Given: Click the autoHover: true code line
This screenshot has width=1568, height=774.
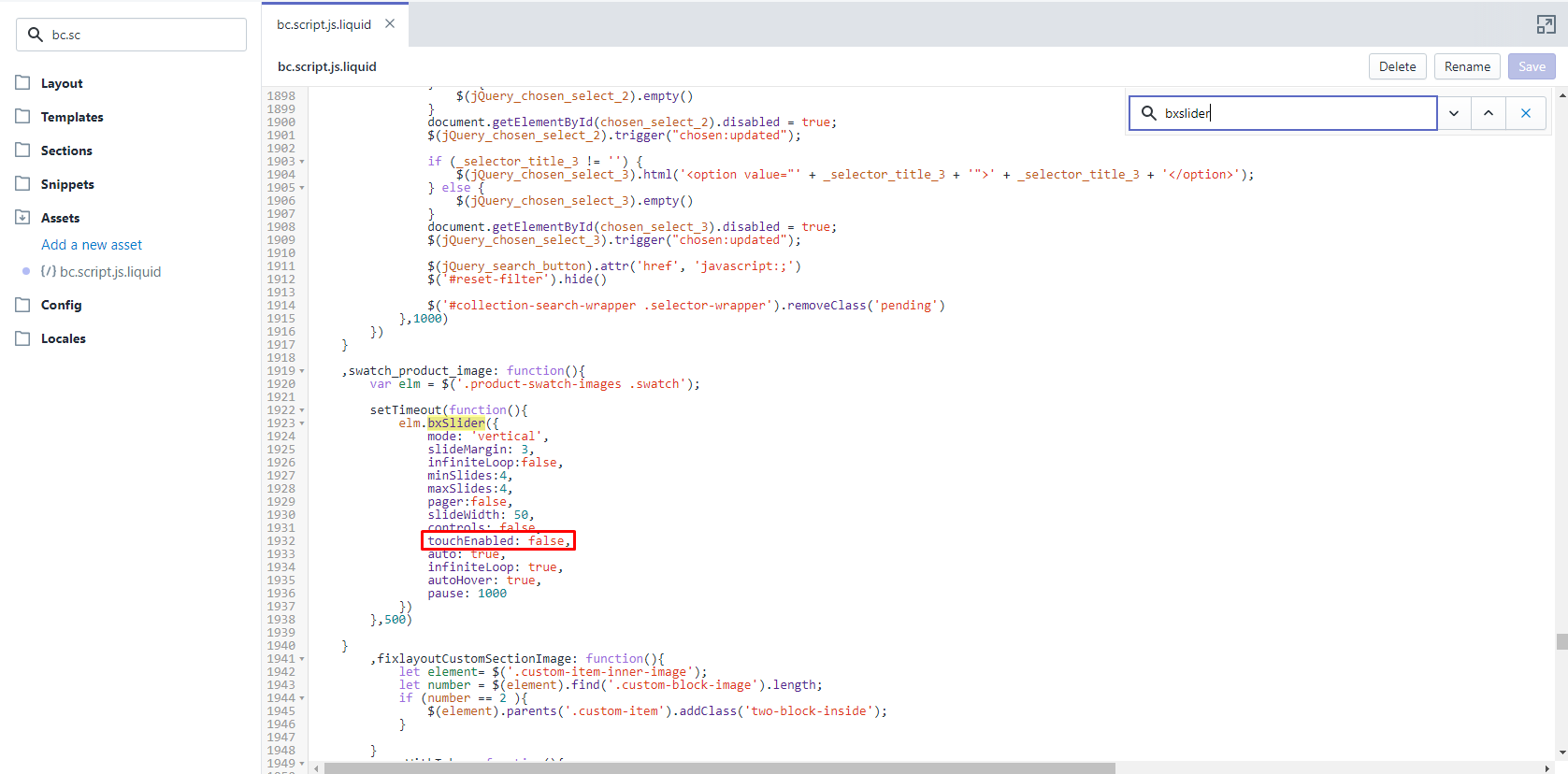Looking at the screenshot, I should [484, 580].
